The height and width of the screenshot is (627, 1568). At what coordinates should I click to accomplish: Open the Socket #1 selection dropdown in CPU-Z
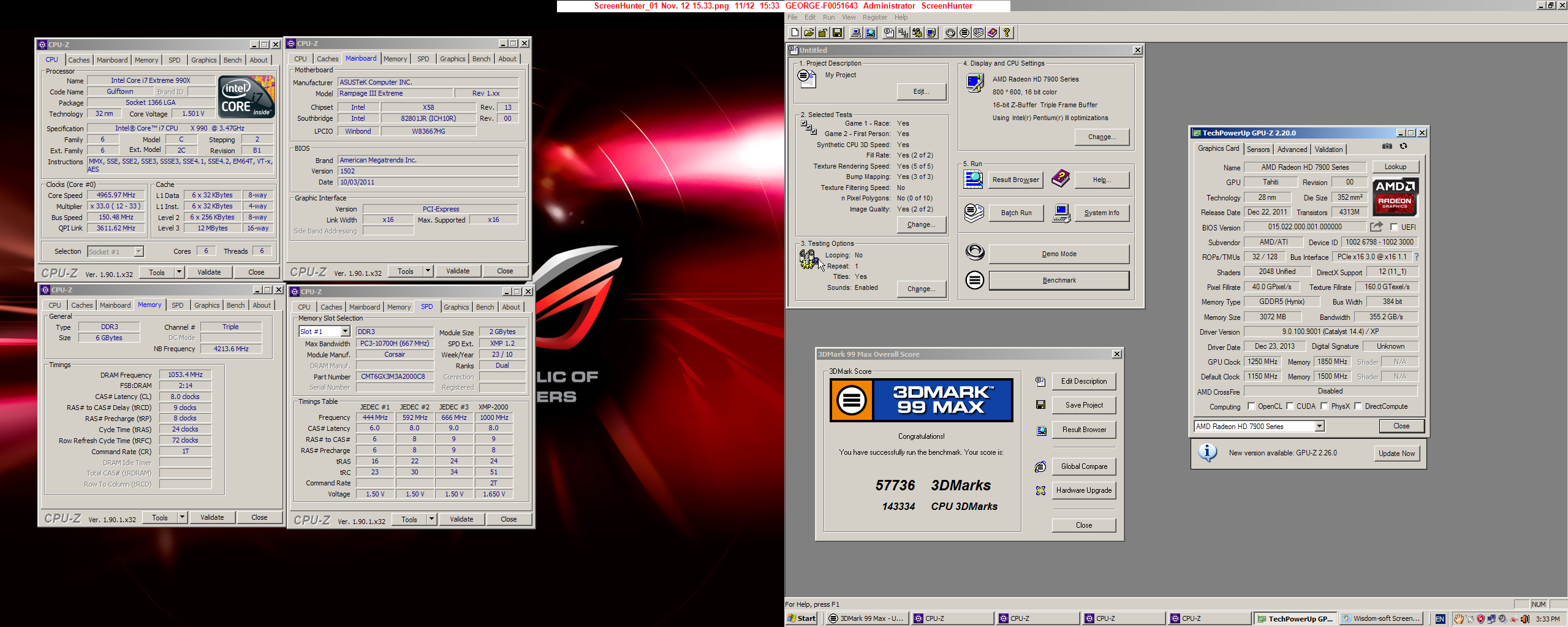click(x=138, y=251)
